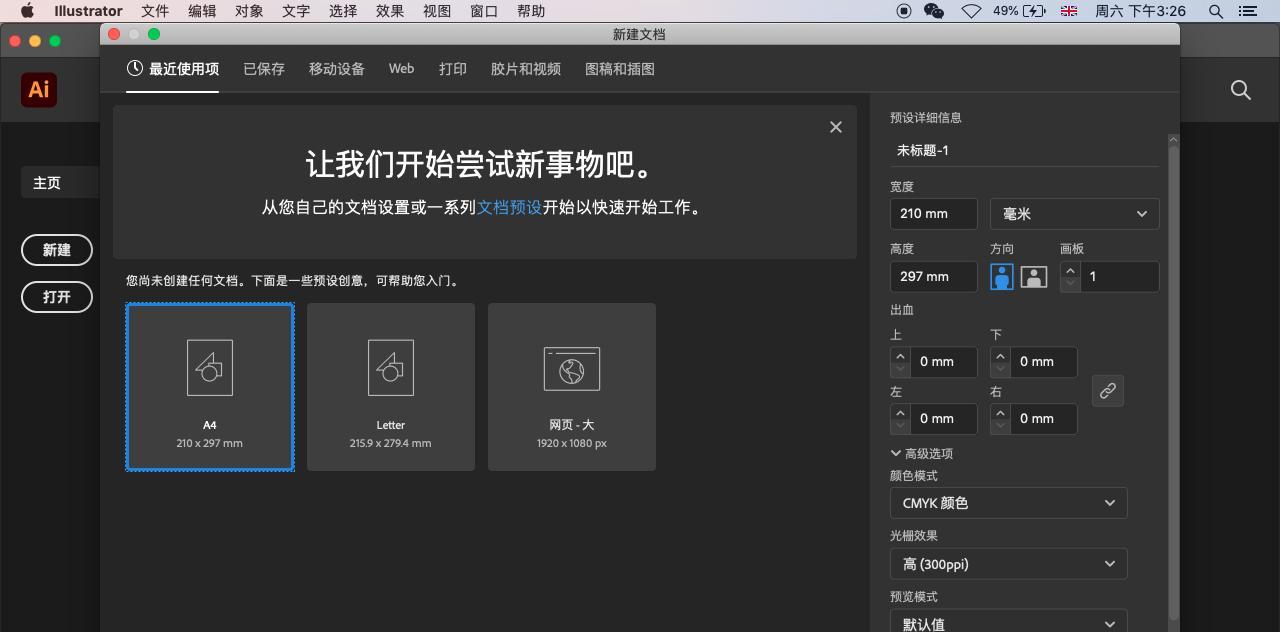Increase left bleed (左) value
The image size is (1280, 632).
900,412
